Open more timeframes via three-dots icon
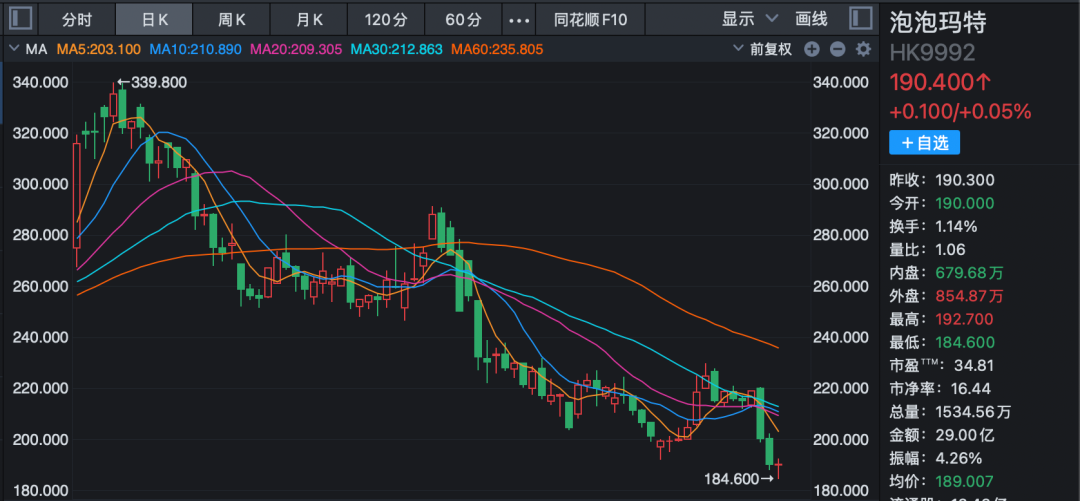 (519, 19)
